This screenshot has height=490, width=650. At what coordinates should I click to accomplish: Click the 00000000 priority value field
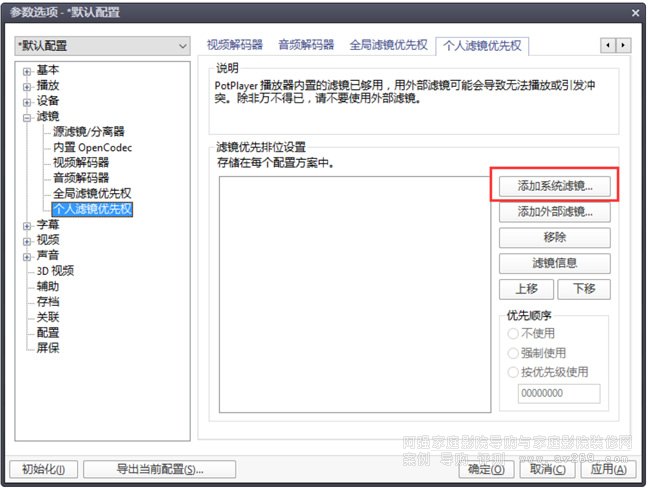pos(559,393)
